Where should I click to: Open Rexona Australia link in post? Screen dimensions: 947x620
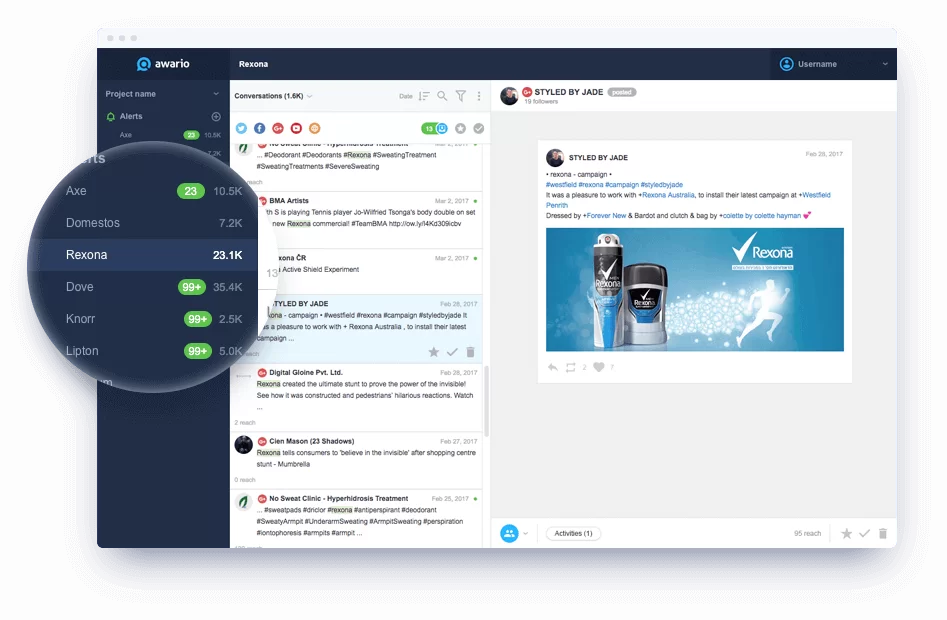(x=667, y=195)
